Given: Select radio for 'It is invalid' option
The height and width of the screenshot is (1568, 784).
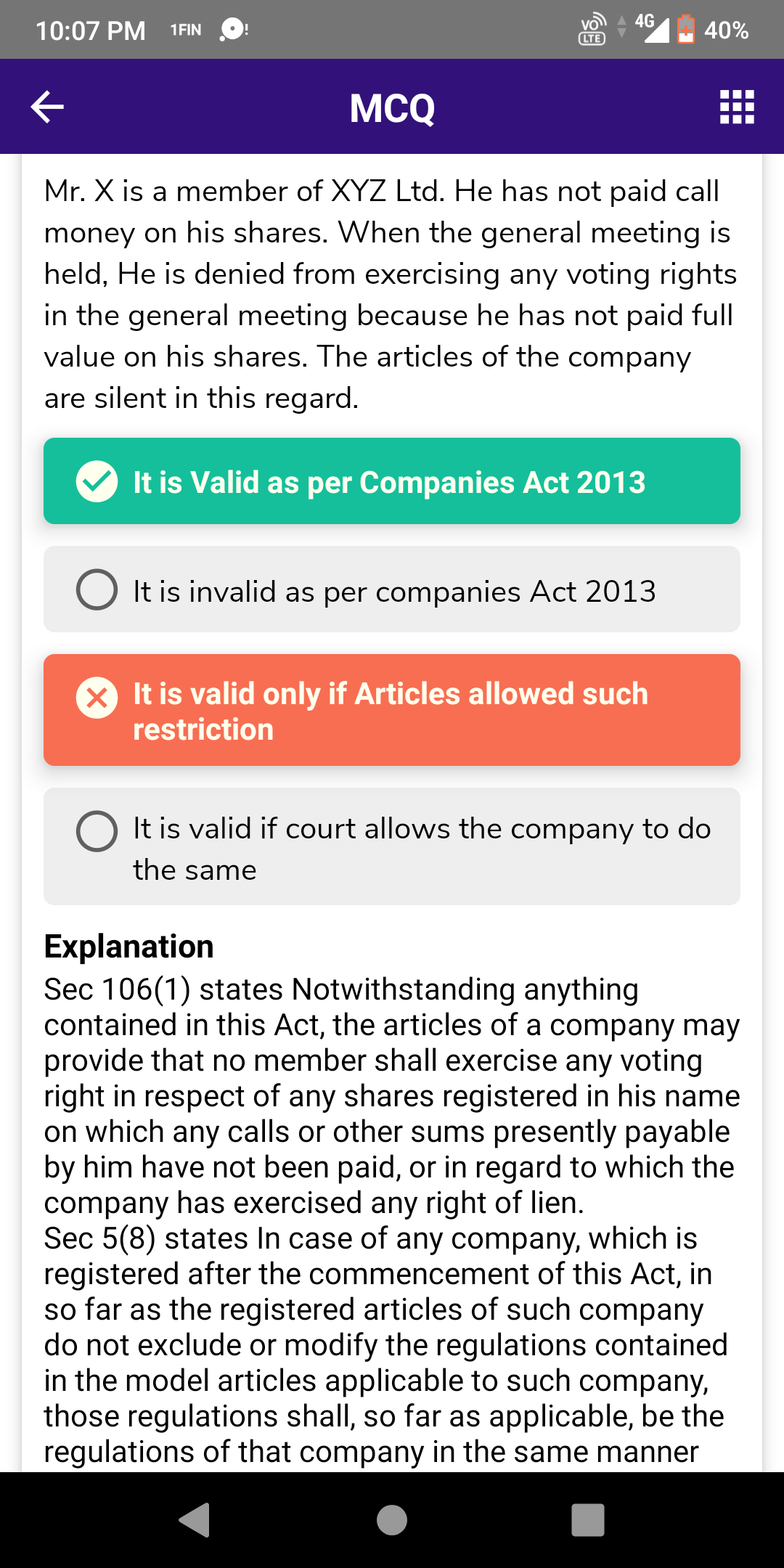Looking at the screenshot, I should [x=97, y=589].
